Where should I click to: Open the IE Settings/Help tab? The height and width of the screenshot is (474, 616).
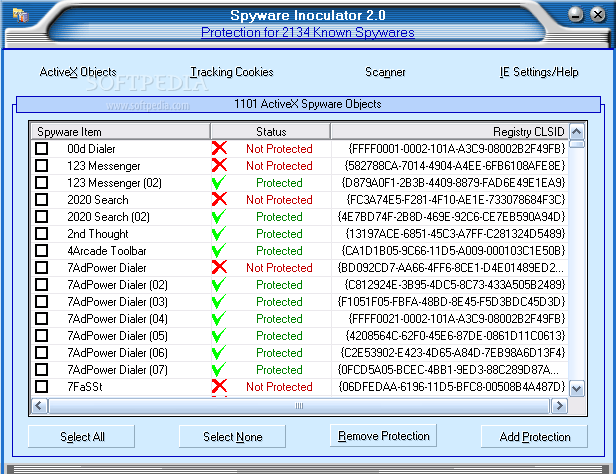pyautogui.click(x=539, y=72)
